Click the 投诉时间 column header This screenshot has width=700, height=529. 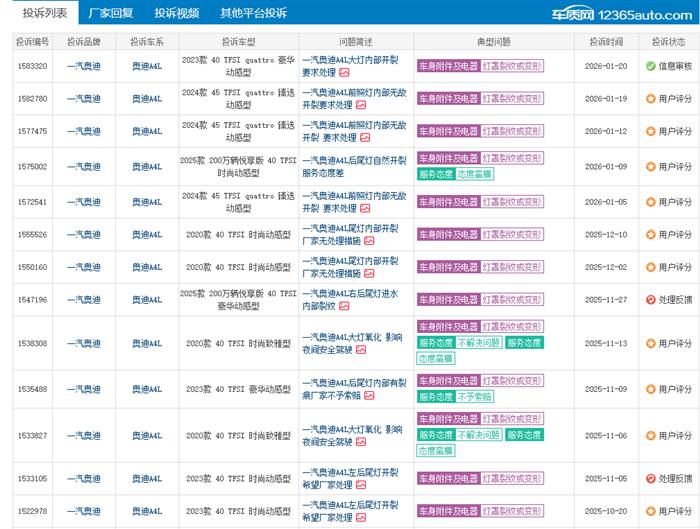[605, 42]
